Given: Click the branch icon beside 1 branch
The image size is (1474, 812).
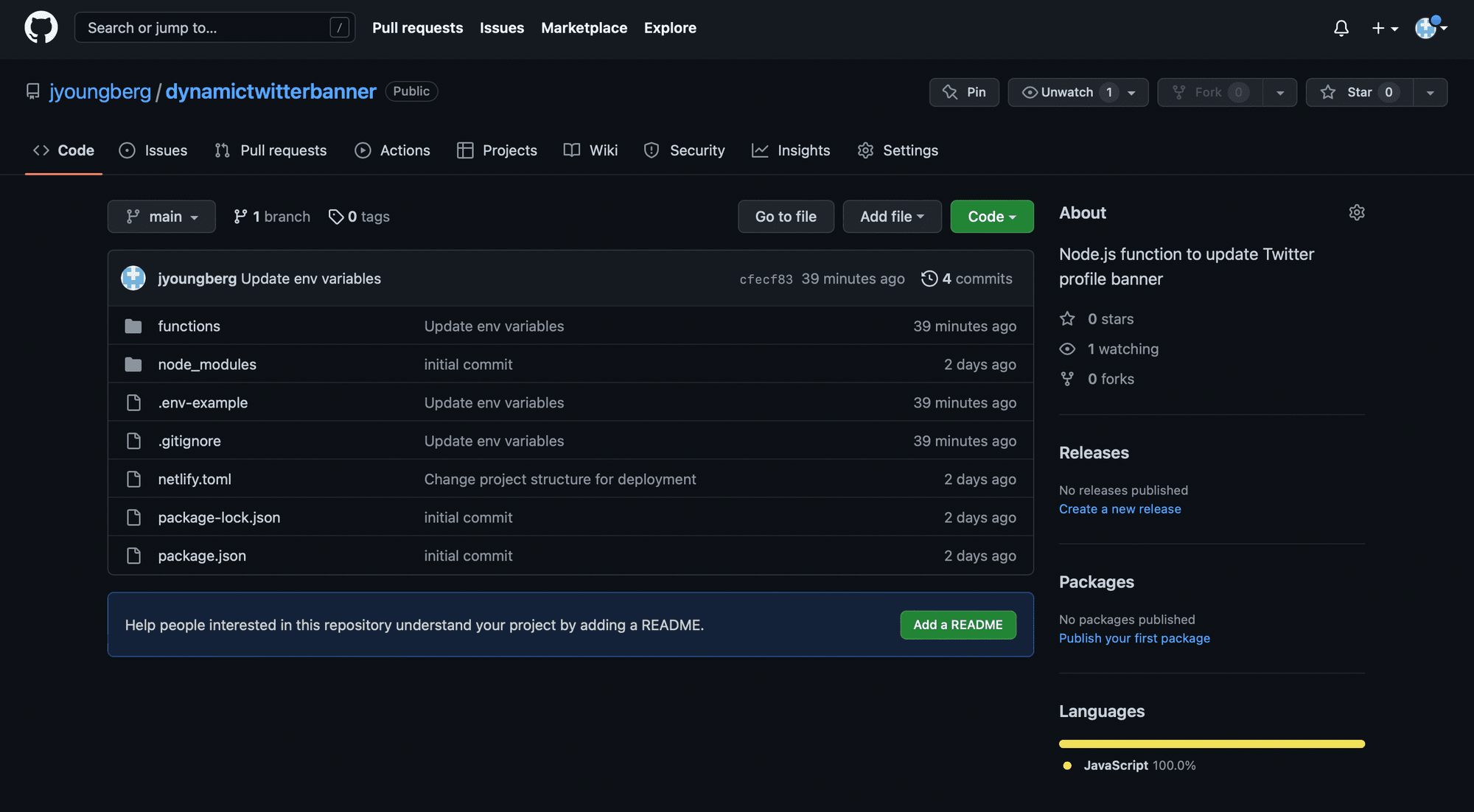Looking at the screenshot, I should coord(240,217).
